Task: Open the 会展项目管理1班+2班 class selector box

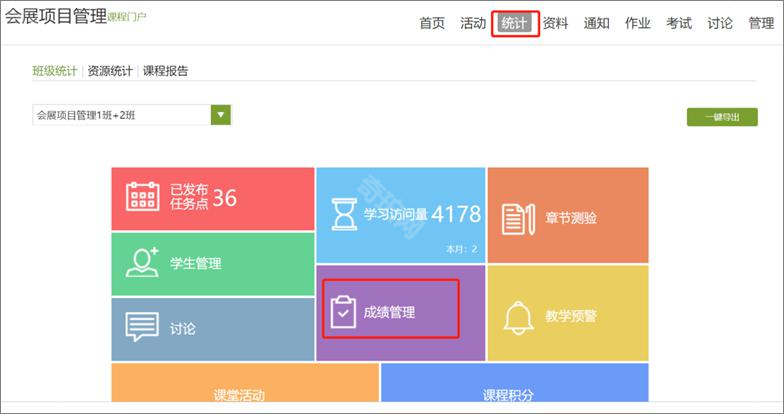Action: (x=121, y=115)
